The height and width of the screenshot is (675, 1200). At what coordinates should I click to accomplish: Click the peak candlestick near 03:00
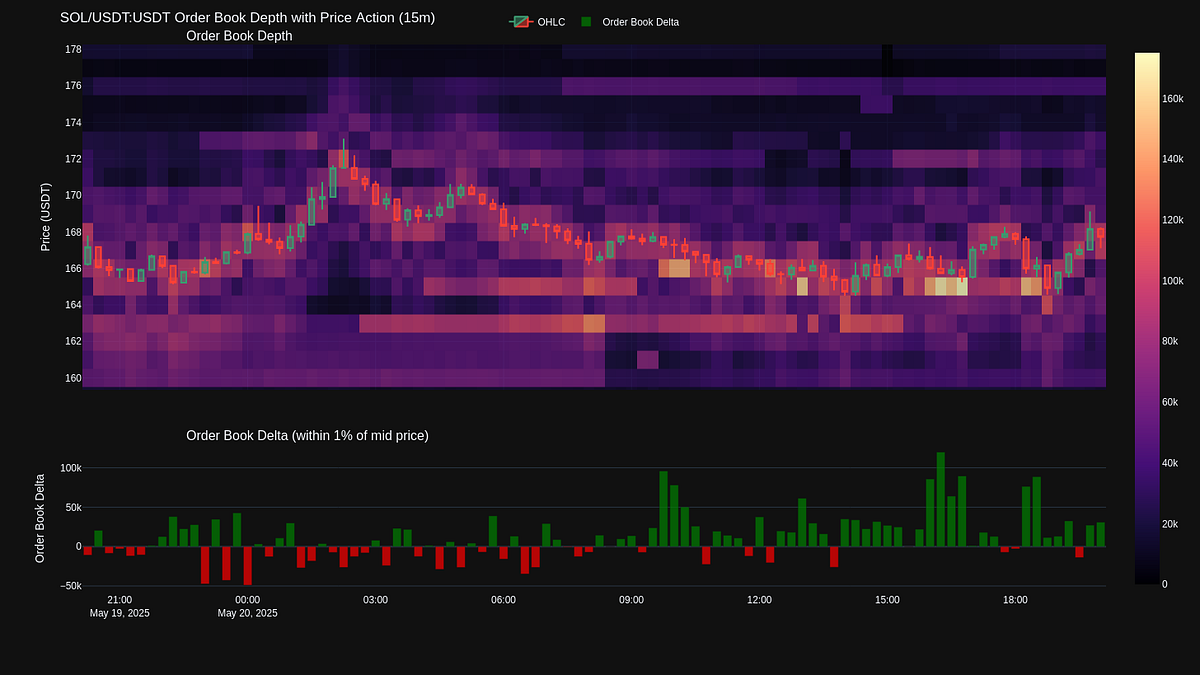point(345,160)
